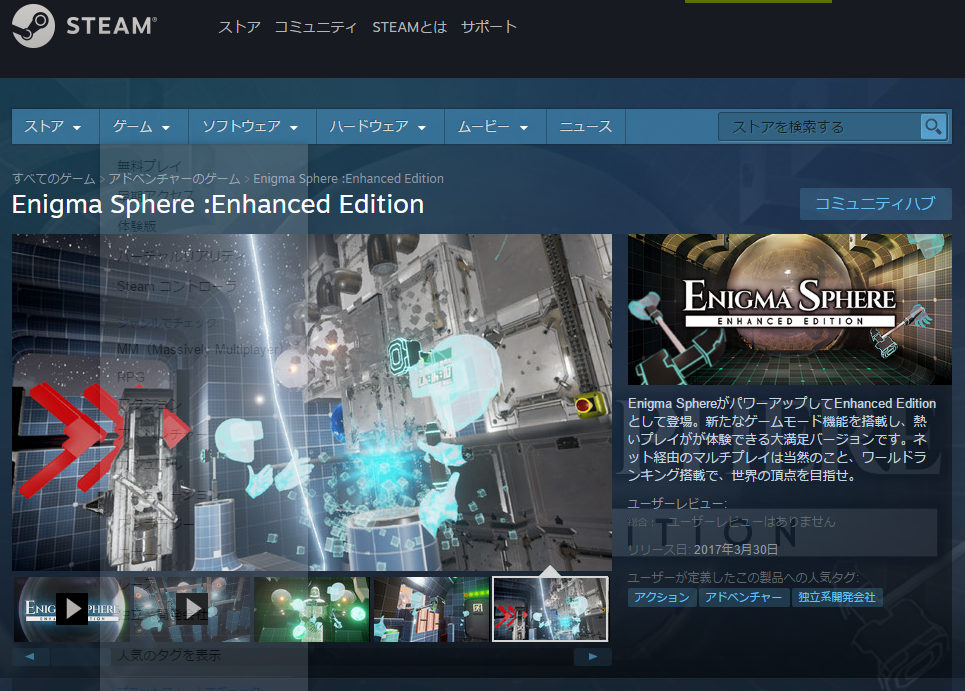Screen dimensions: 965x691
Task: Click 人気のタグを表示 in the faded menu
Action: [169, 655]
